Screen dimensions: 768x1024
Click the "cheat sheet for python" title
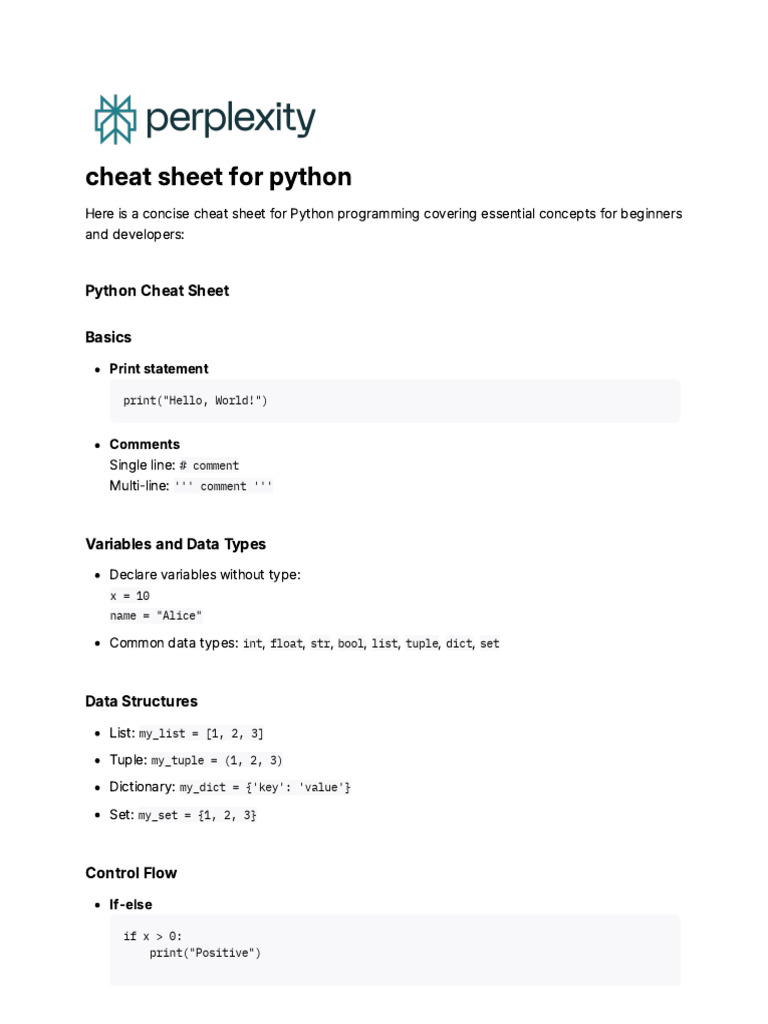(218, 177)
